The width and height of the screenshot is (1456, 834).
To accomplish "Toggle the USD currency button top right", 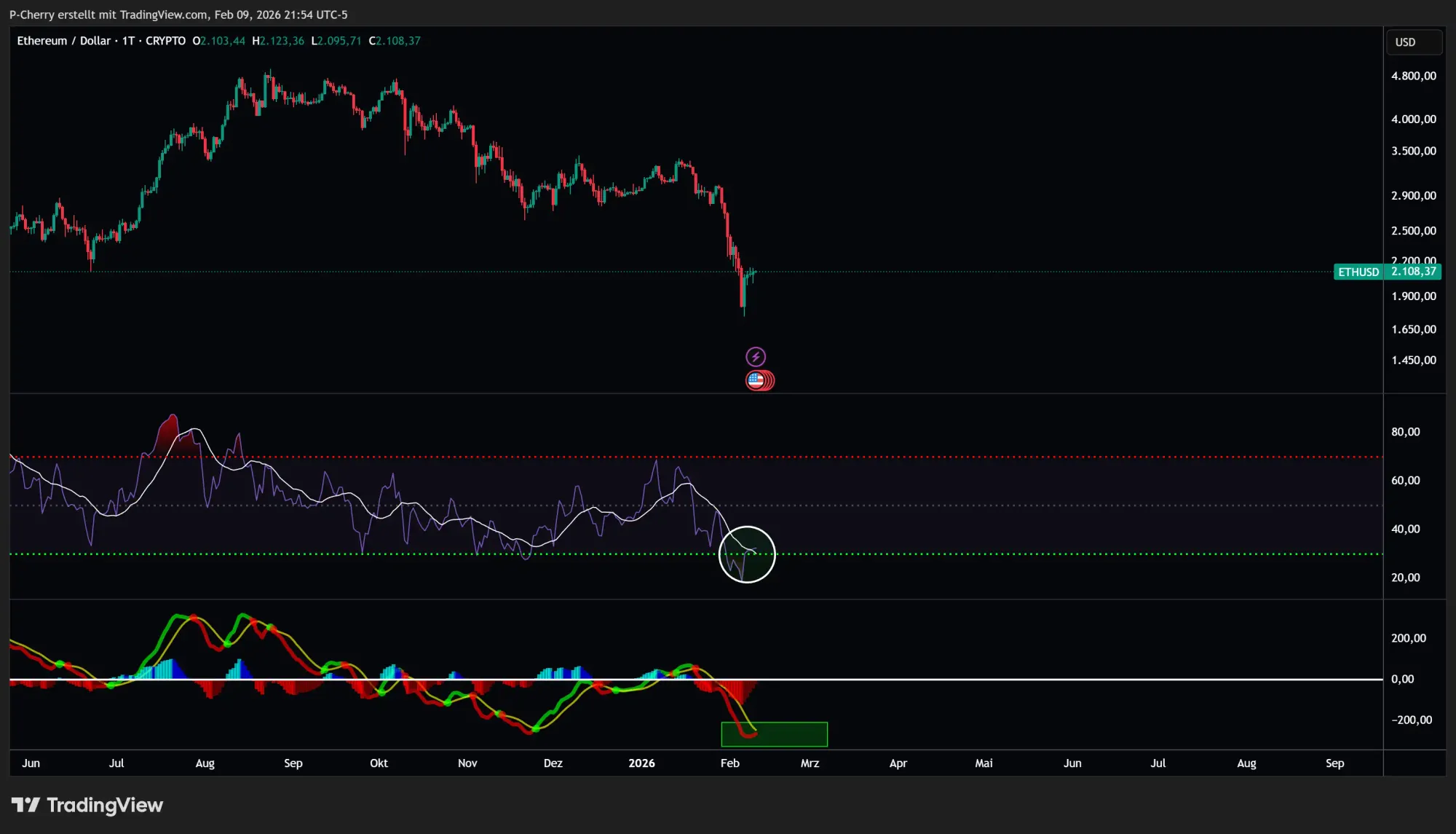I will (1412, 42).
